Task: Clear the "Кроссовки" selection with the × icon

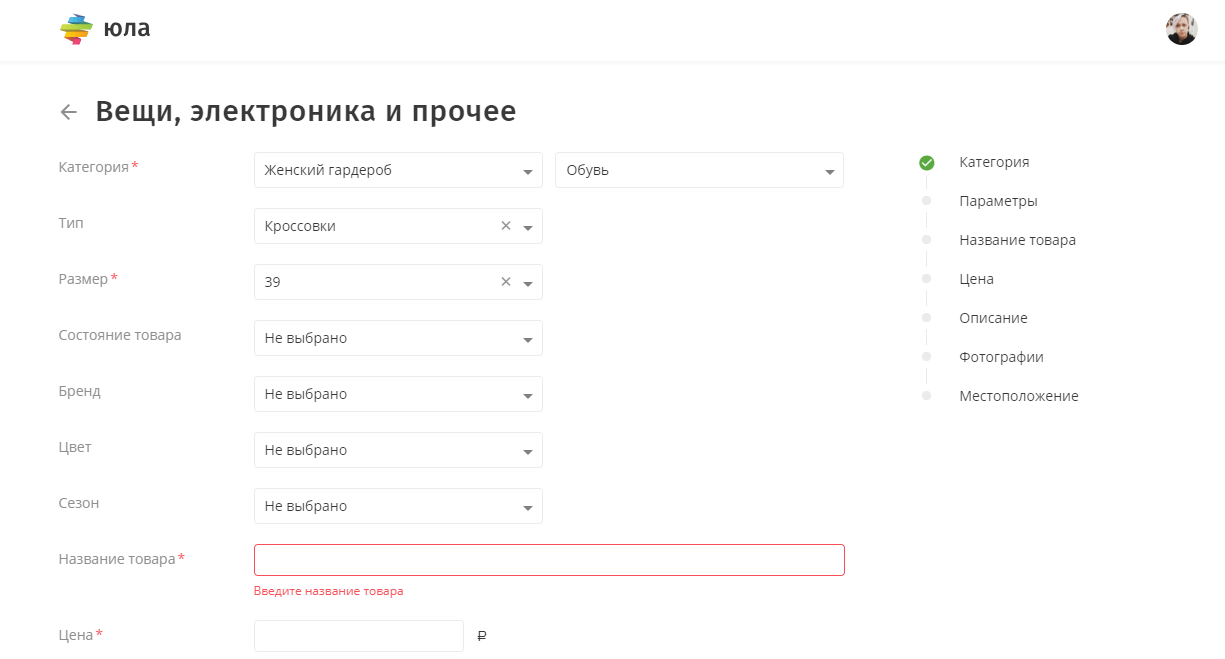Action: click(x=506, y=225)
